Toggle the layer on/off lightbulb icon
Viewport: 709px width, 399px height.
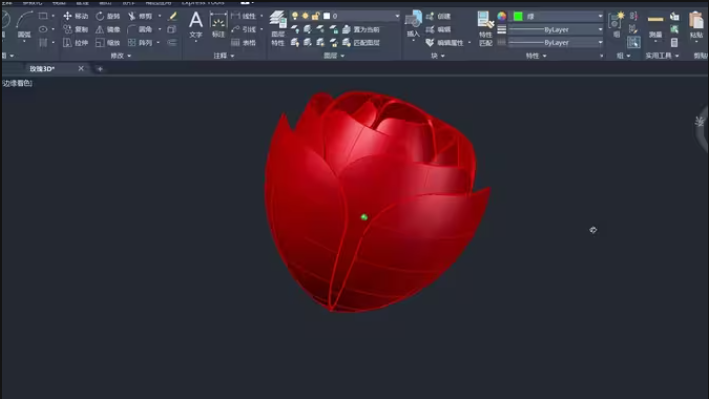pyautogui.click(x=295, y=16)
